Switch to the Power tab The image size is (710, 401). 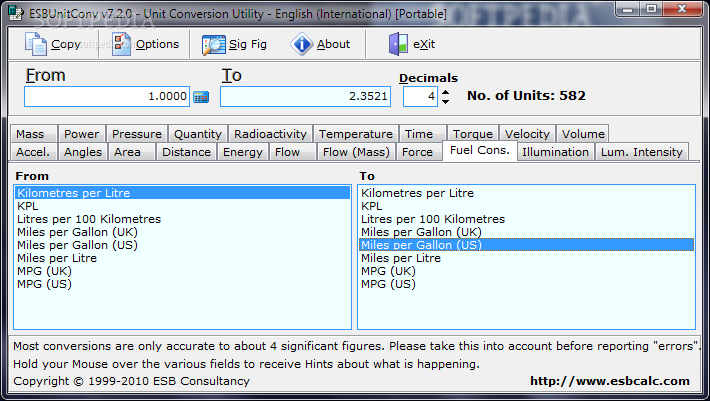pyautogui.click(x=82, y=134)
